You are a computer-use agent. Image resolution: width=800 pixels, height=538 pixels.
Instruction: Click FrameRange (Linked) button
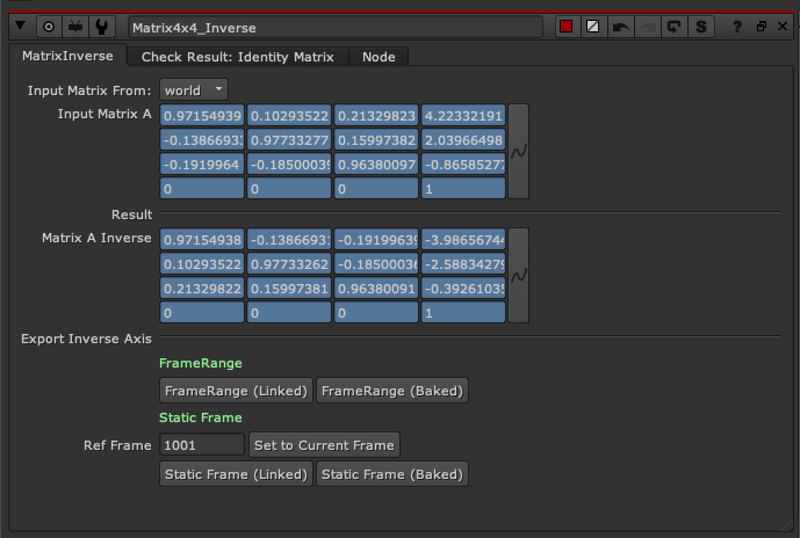coord(236,391)
